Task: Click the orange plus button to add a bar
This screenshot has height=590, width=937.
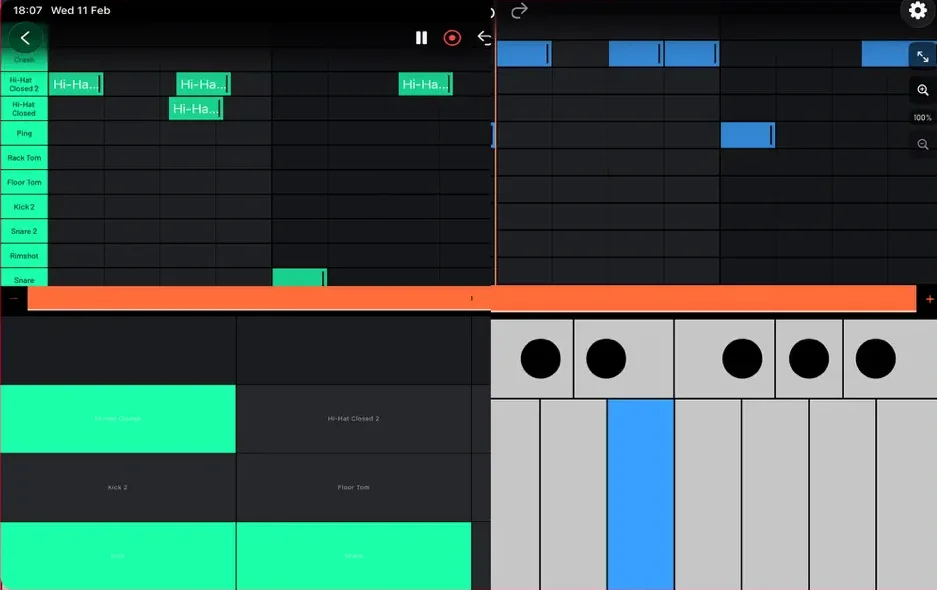Action: coord(929,299)
